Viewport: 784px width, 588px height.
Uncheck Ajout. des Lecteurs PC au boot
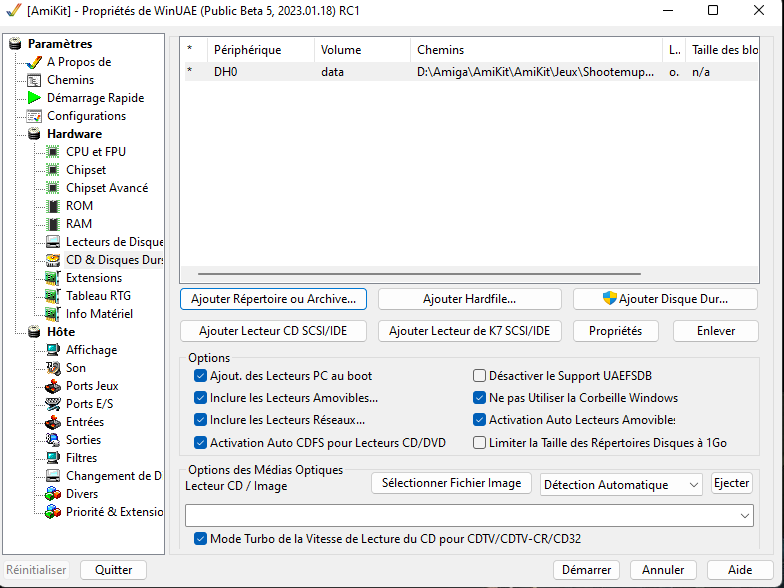[200, 376]
